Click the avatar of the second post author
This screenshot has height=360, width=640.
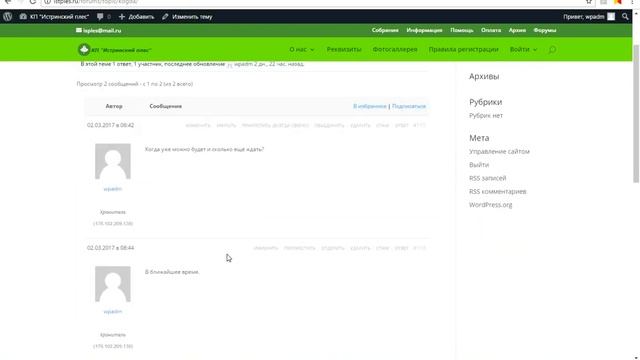tap(113, 284)
